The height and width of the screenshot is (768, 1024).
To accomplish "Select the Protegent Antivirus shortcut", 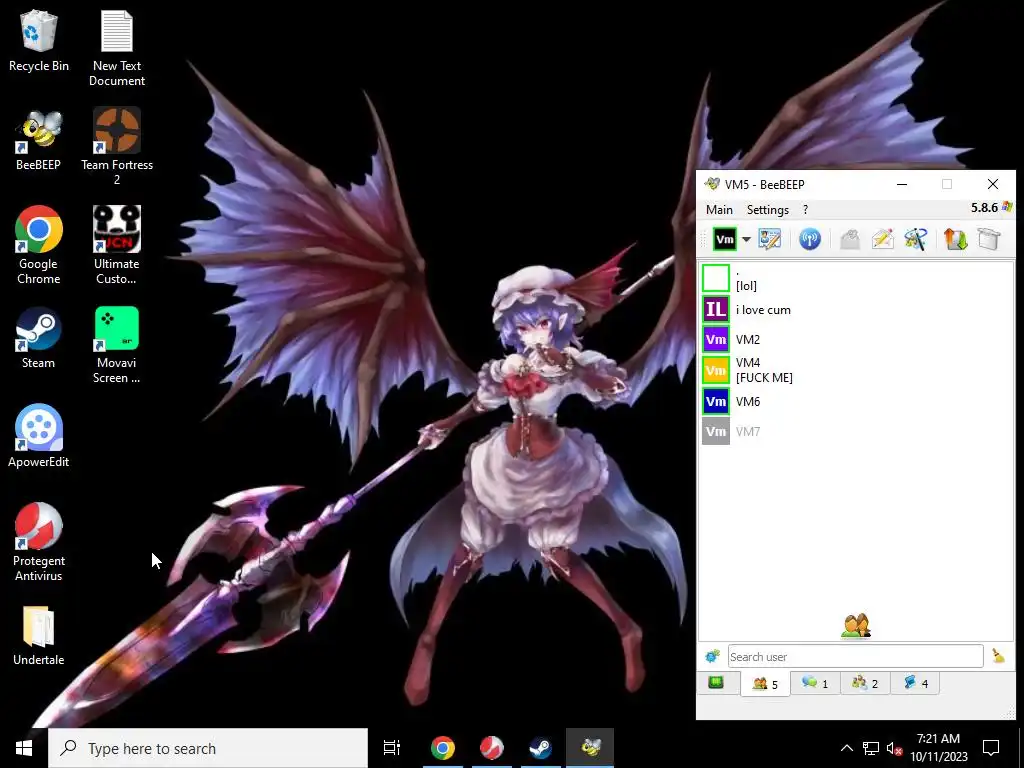I will (x=39, y=542).
